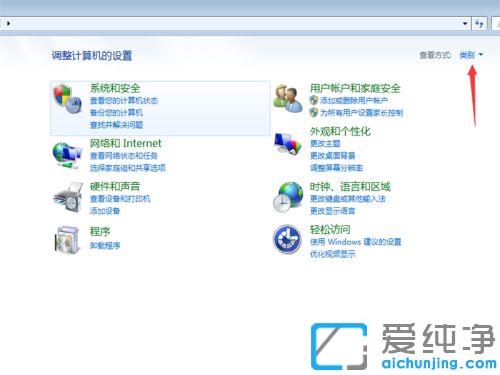Click 使用 Windows 建议的设置 link

[356, 242]
